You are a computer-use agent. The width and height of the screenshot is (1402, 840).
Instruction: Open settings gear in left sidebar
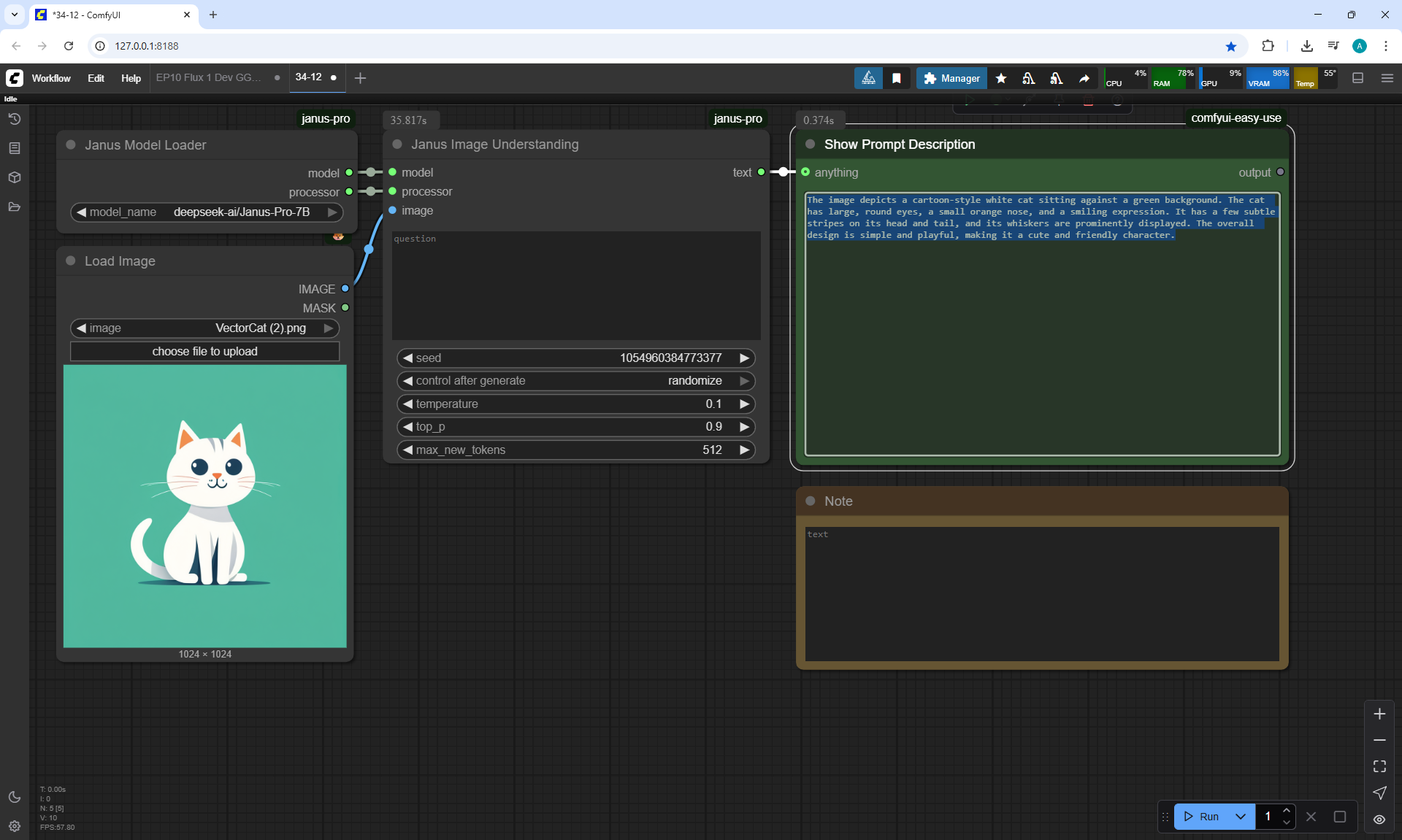pos(15,826)
